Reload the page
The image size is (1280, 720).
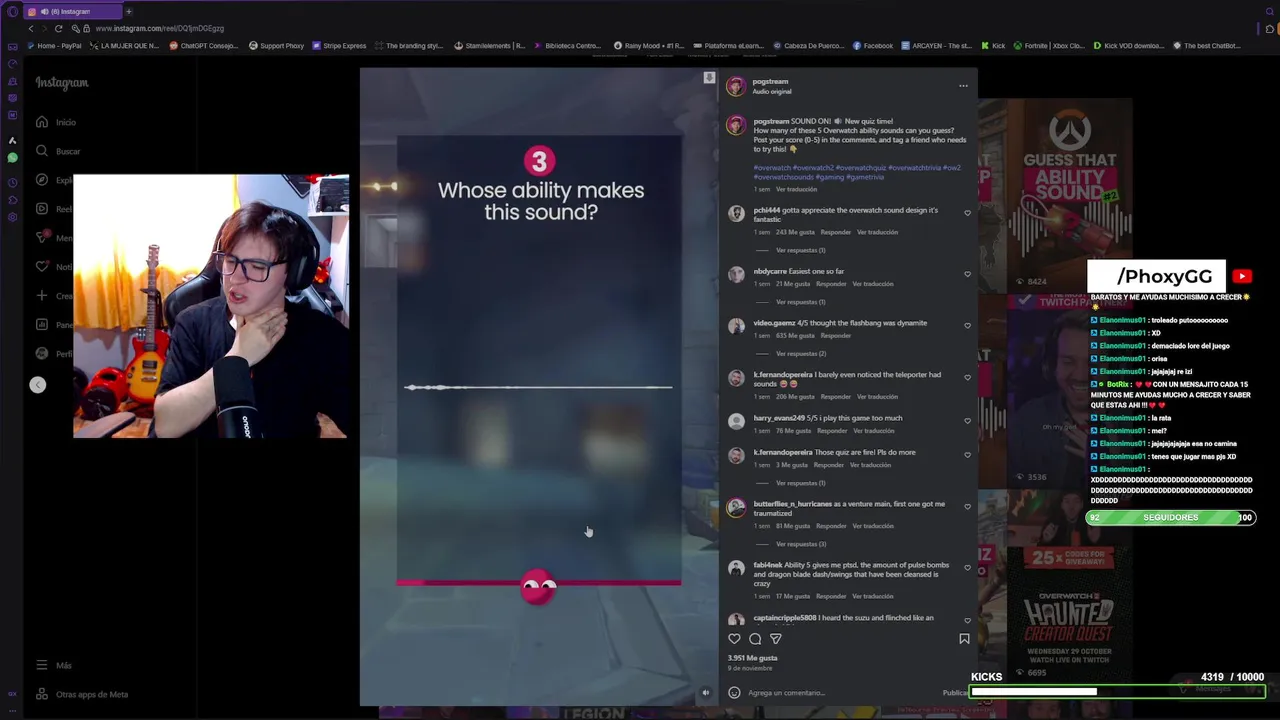[x=58, y=28]
